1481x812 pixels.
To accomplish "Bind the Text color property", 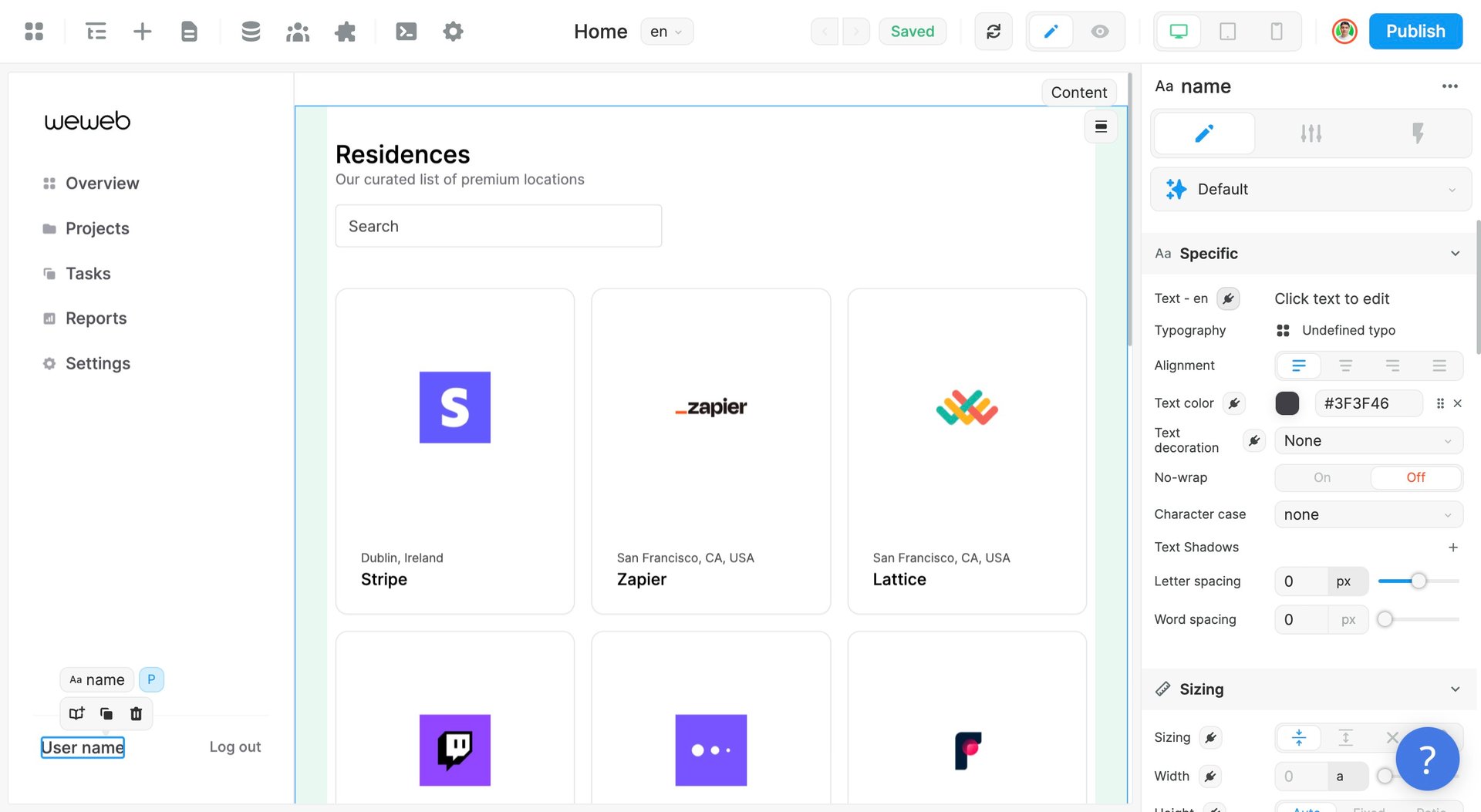I will (1234, 403).
